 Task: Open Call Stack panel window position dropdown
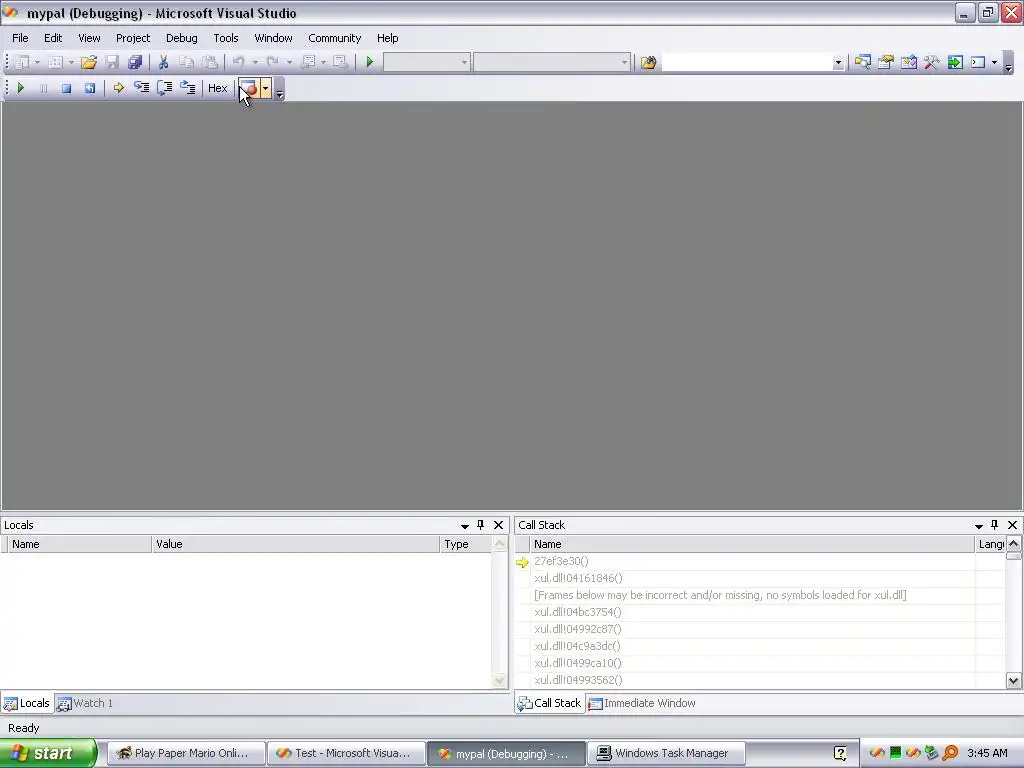(x=979, y=526)
